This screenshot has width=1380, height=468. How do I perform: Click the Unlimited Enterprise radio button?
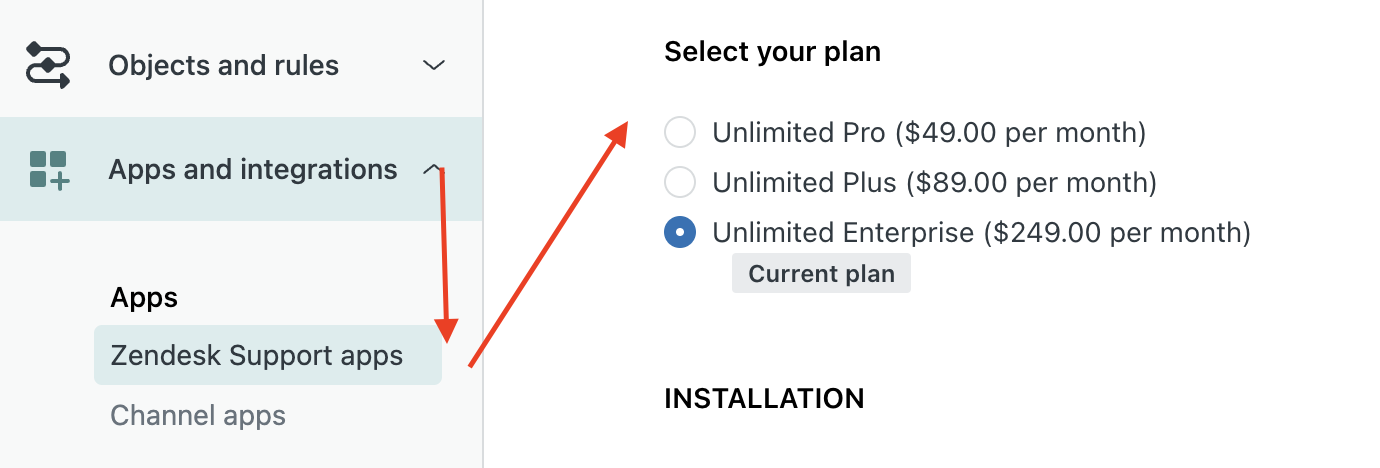point(680,232)
